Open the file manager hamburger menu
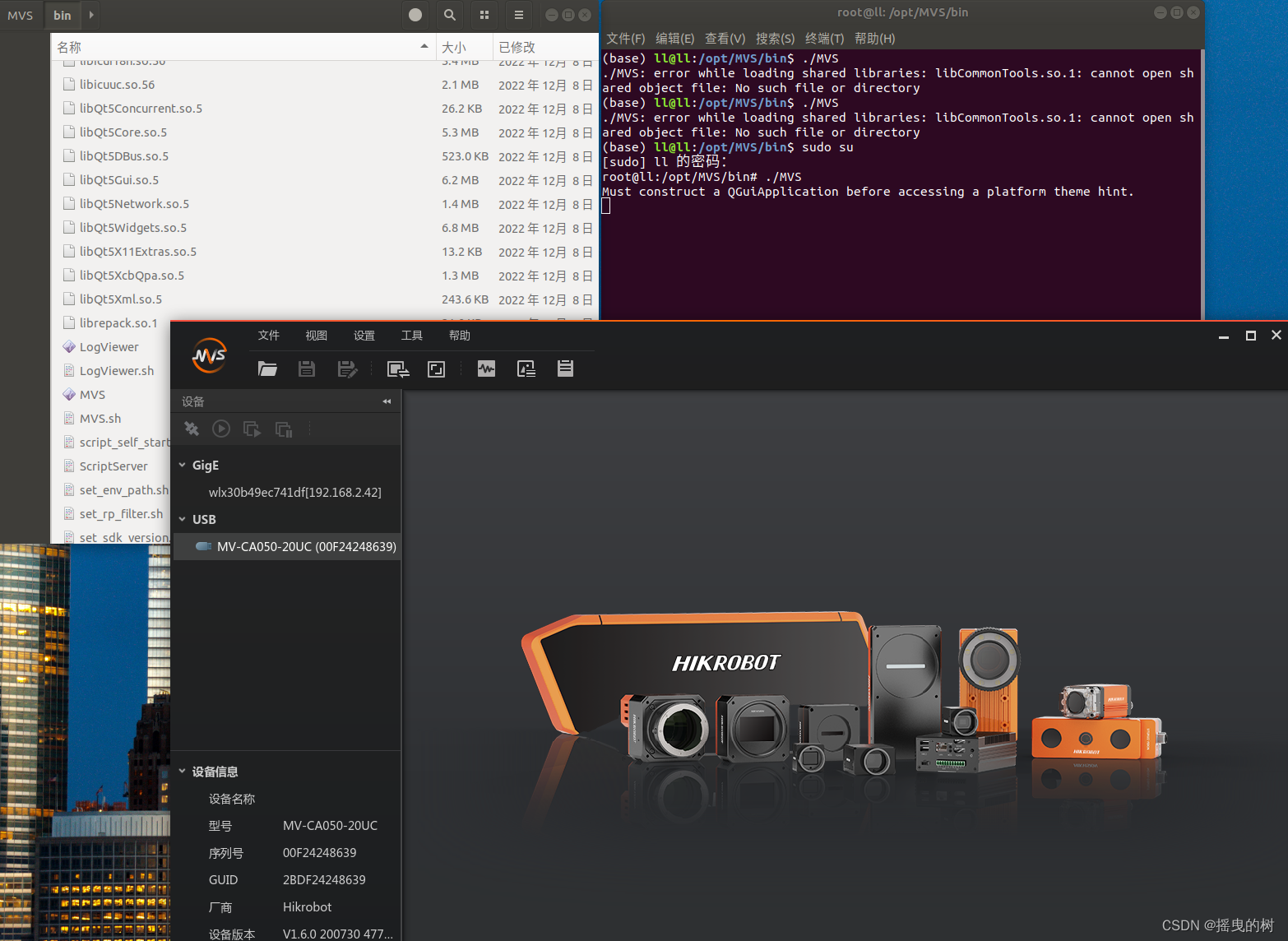1288x941 pixels. coord(519,15)
